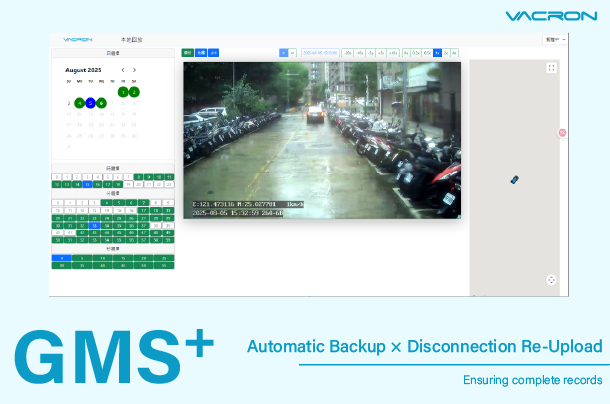Select minute 50 in the minute grid
The width and height of the screenshot is (610, 404).
(58, 240)
